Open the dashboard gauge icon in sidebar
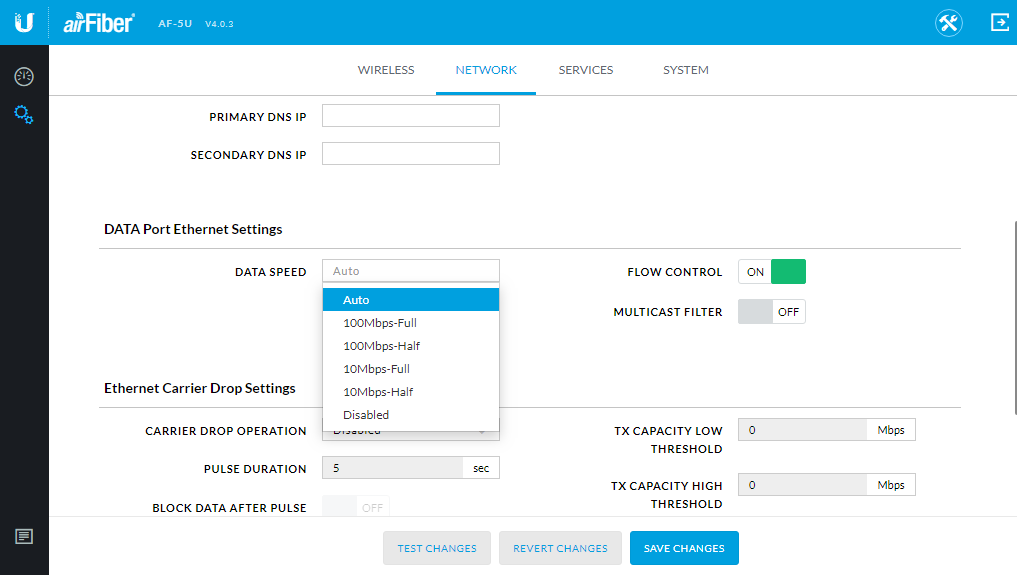The height and width of the screenshot is (575, 1017). tap(24, 77)
